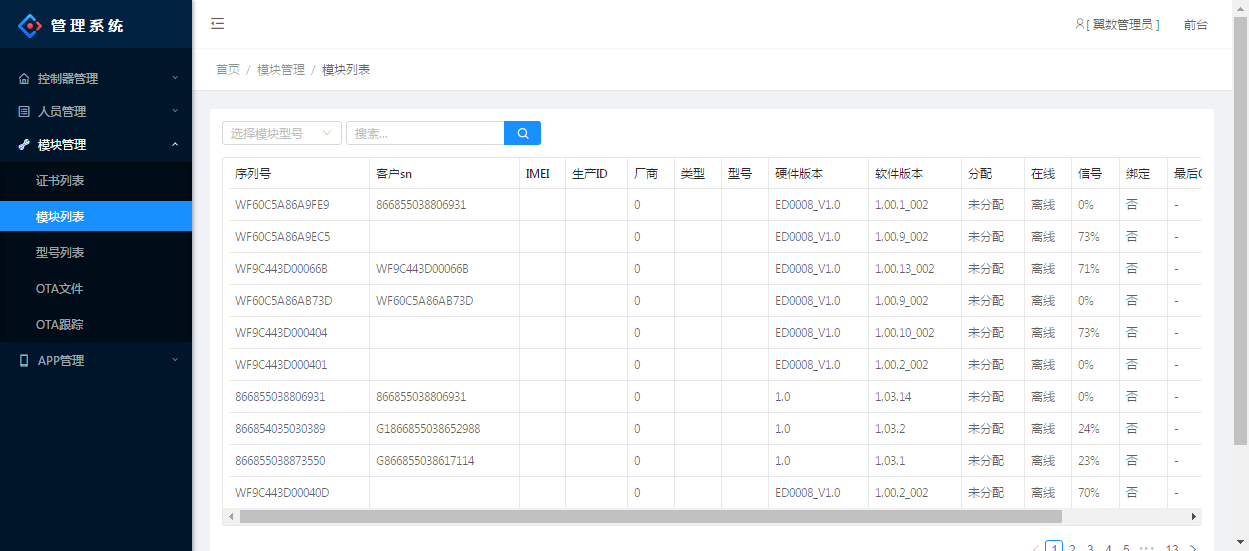Viewport: 1249px width, 551px height.
Task: Click the blue search magnifier button
Action: coord(522,133)
